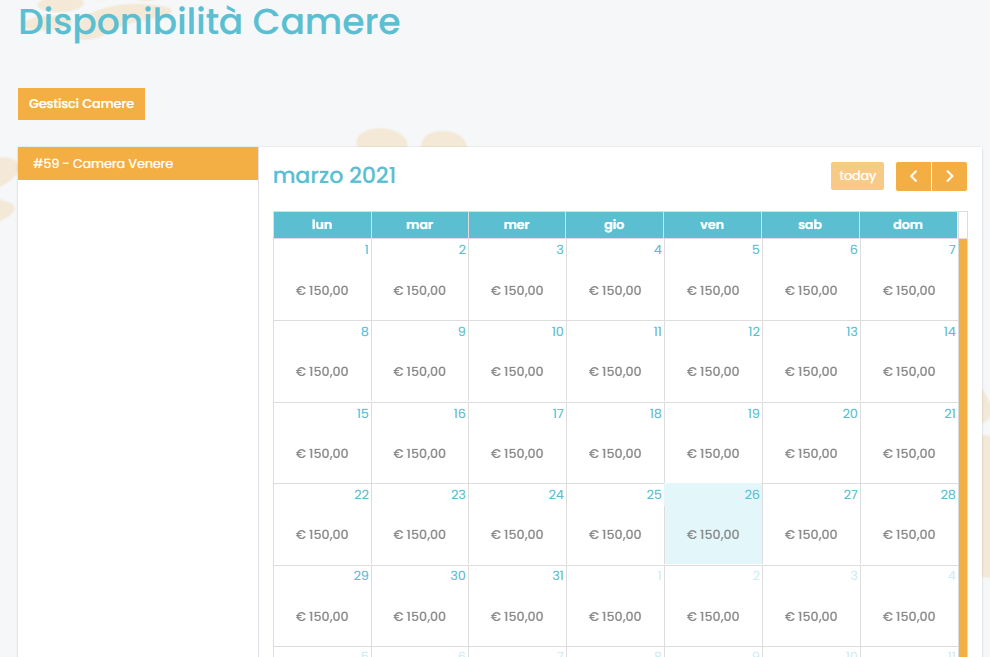Choose the greyed-out April 2 cell
This screenshot has width=990, height=657.
713,605
